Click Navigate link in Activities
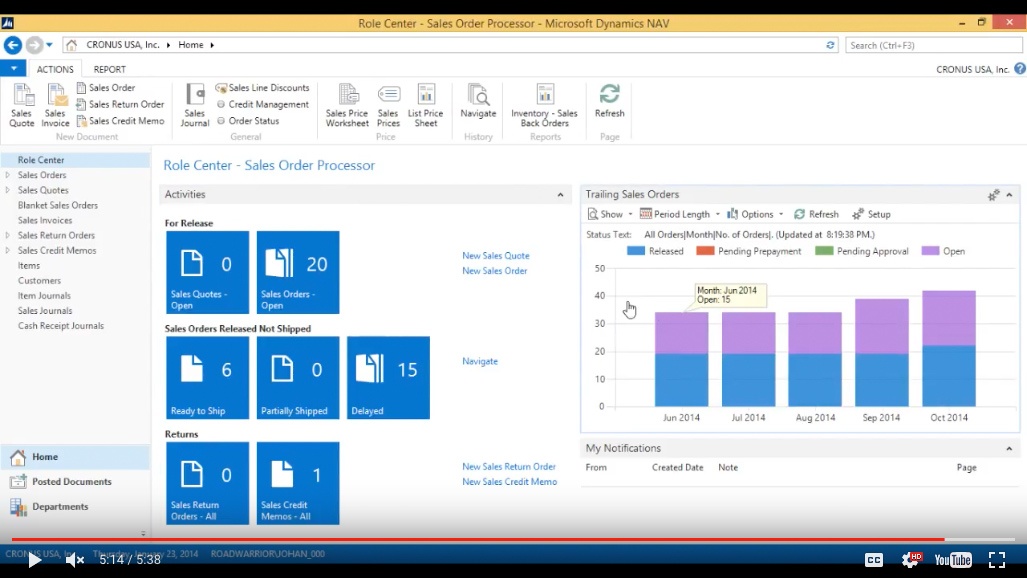 coord(480,361)
